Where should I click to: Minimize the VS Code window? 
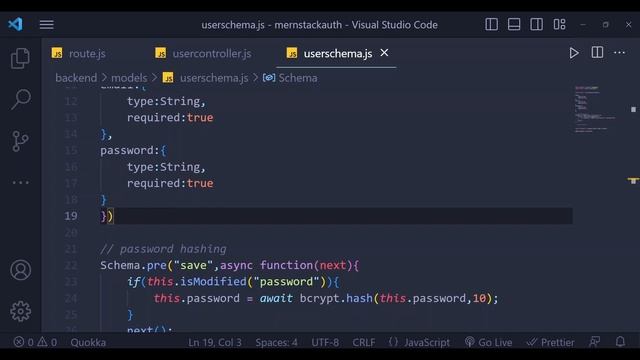pyautogui.click(x=583, y=24)
